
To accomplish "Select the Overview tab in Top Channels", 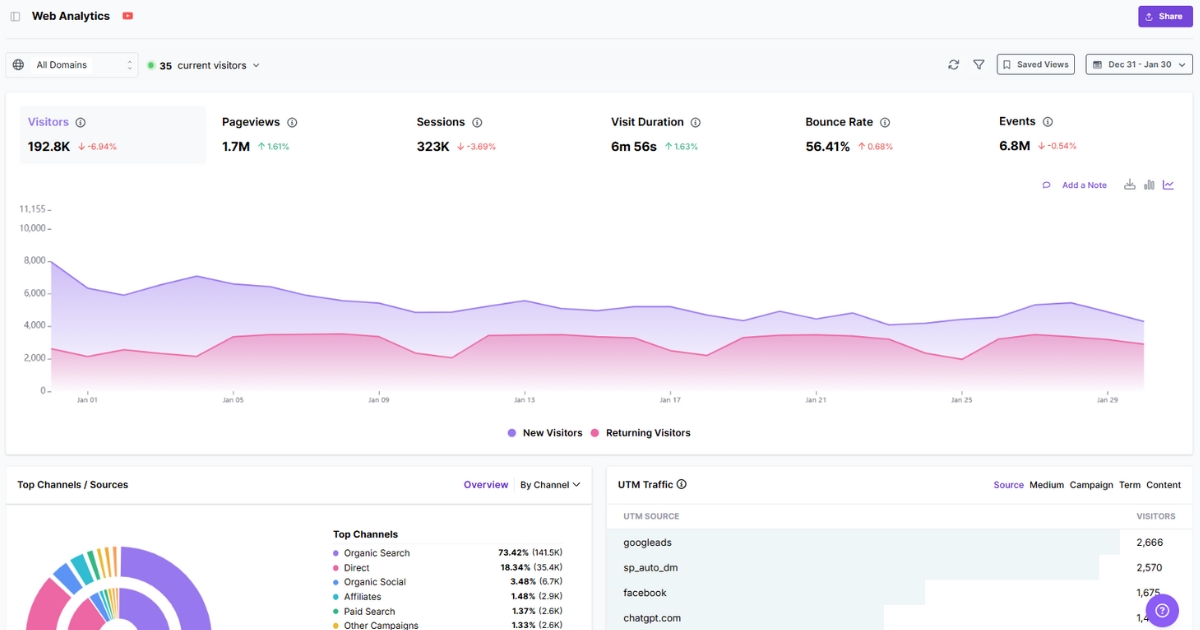I will (x=485, y=484).
